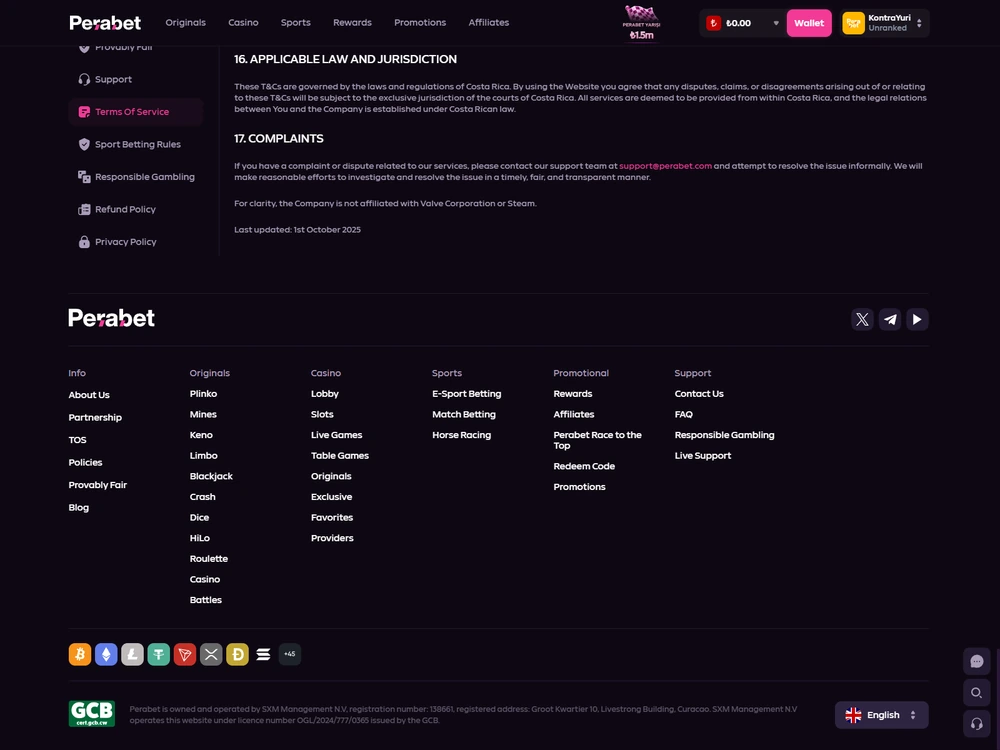This screenshot has height=750, width=1000.
Task: Click the red lira currency icon
Action: click(713, 23)
